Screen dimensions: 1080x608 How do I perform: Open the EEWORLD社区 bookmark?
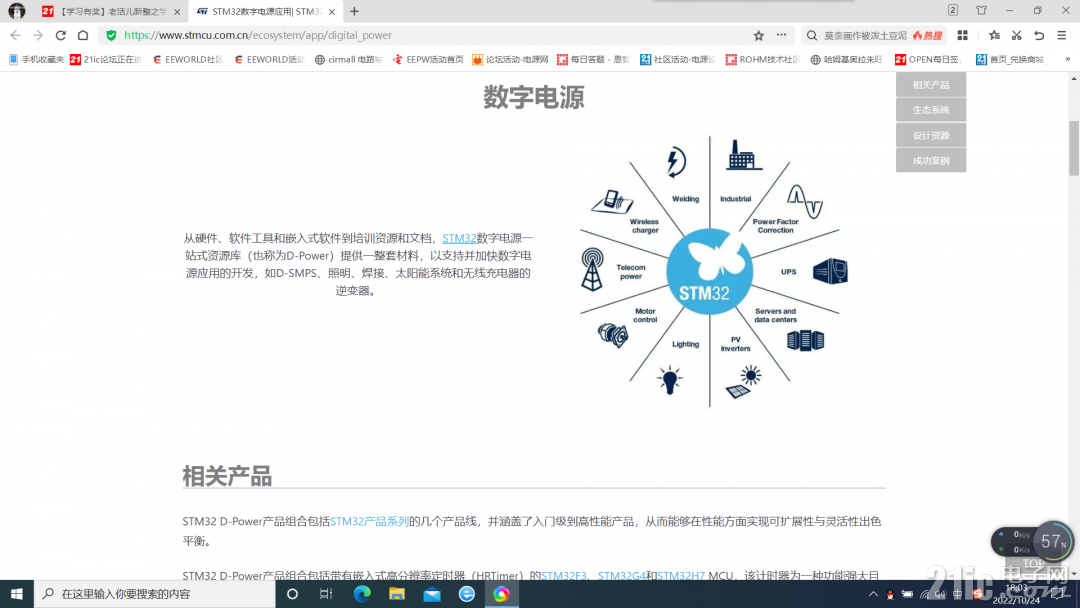click(187, 60)
